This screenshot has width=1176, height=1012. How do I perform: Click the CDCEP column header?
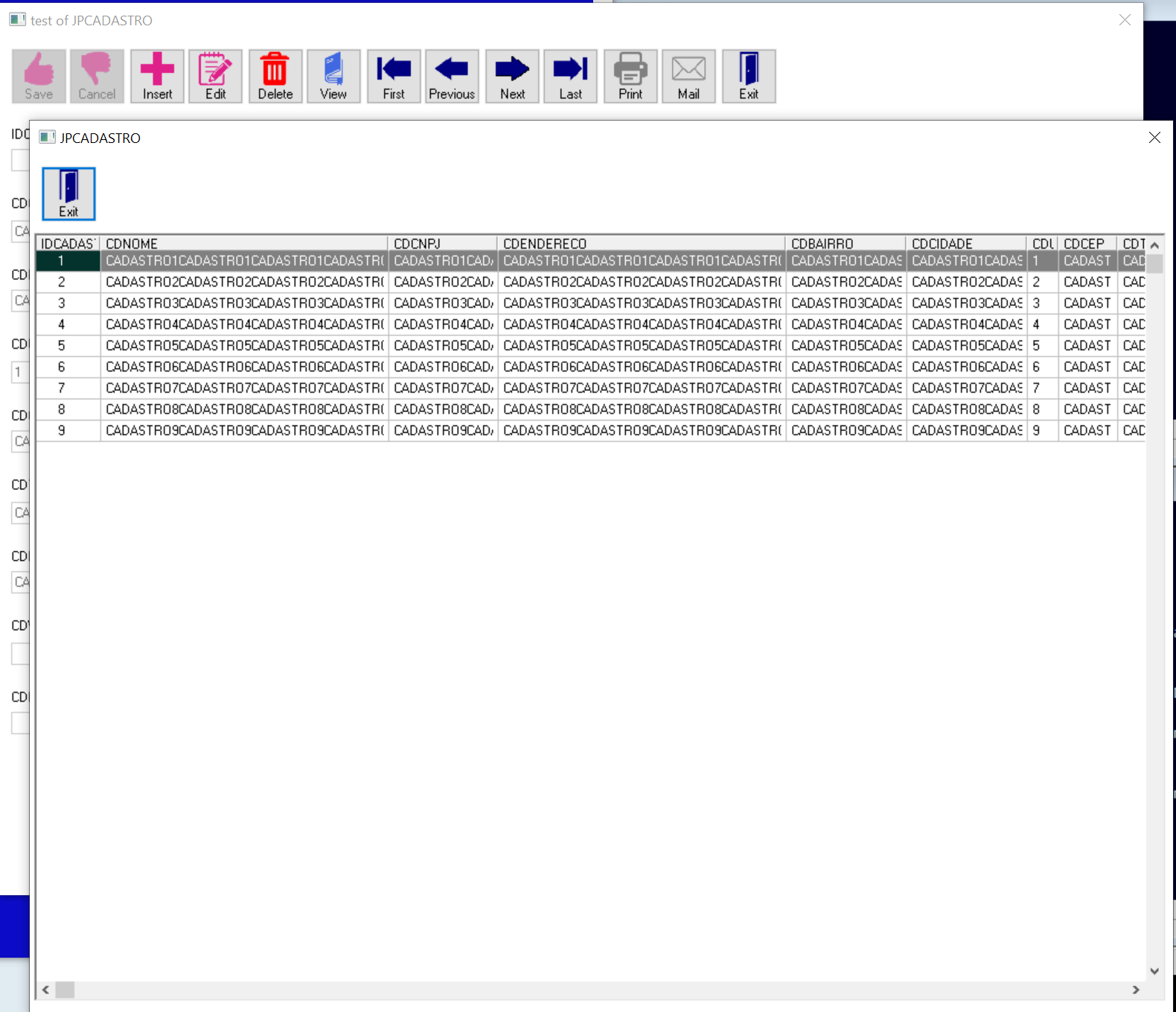point(1087,244)
